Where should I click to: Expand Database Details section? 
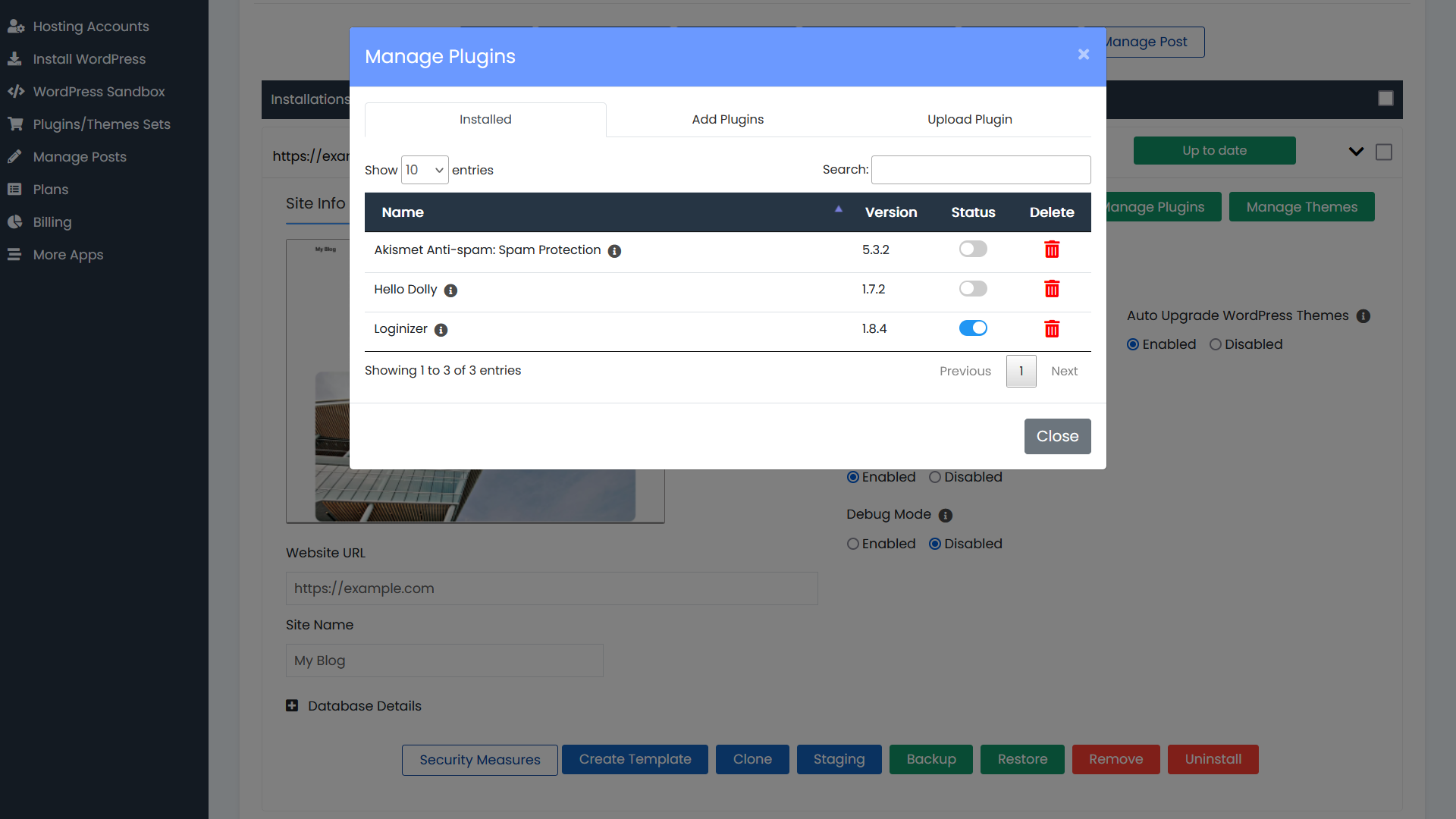coord(292,706)
